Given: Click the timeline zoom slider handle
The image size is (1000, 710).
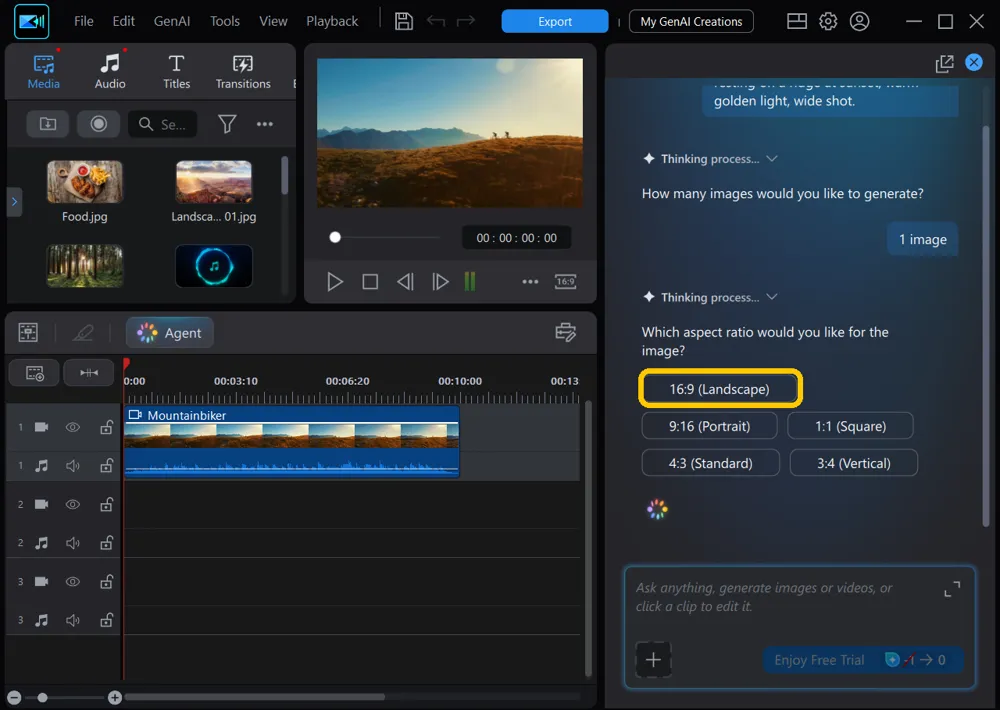Looking at the screenshot, I should tap(42, 697).
